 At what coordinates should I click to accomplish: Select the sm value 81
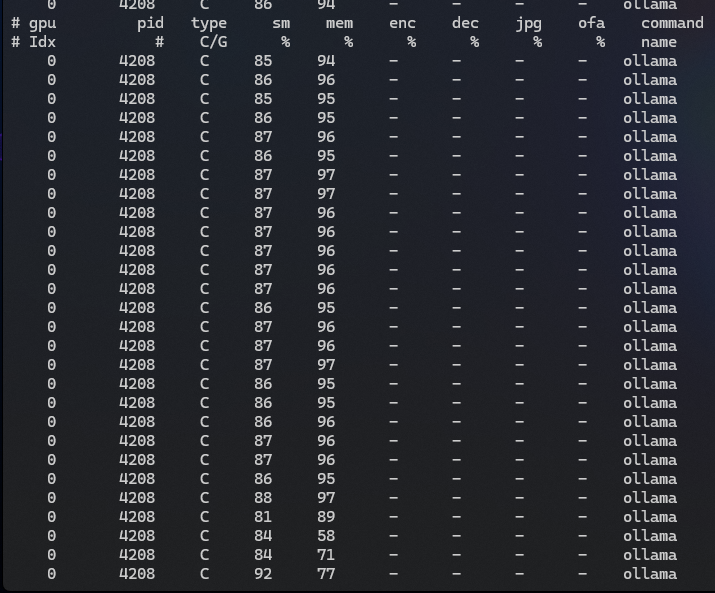(263, 517)
